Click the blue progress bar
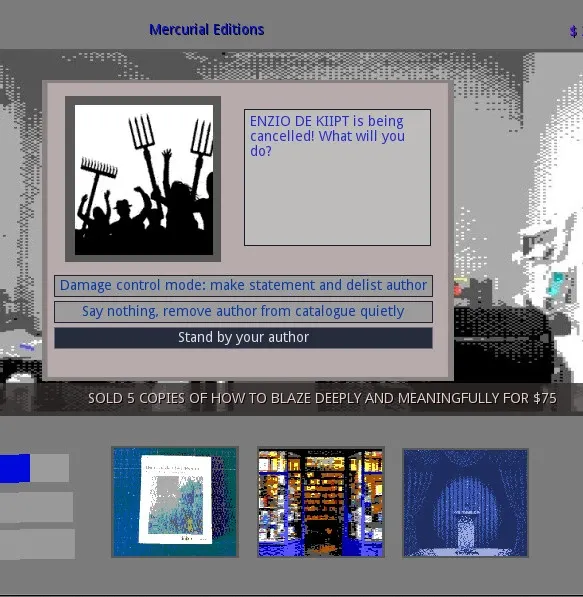This screenshot has width=583, height=597. click(x=34, y=468)
